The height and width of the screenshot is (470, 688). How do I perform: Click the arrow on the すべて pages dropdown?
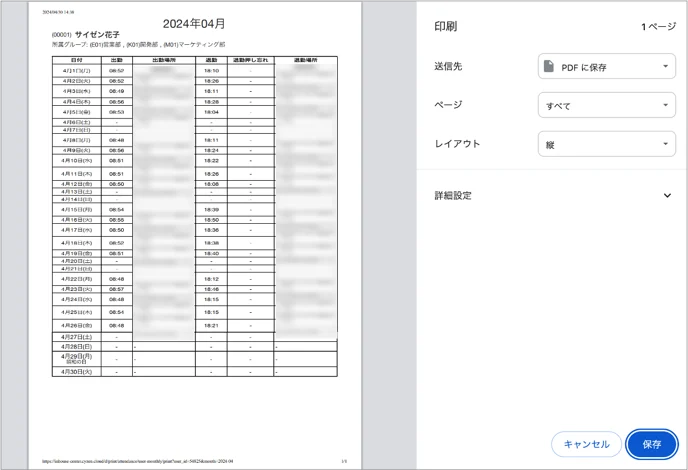coord(666,105)
